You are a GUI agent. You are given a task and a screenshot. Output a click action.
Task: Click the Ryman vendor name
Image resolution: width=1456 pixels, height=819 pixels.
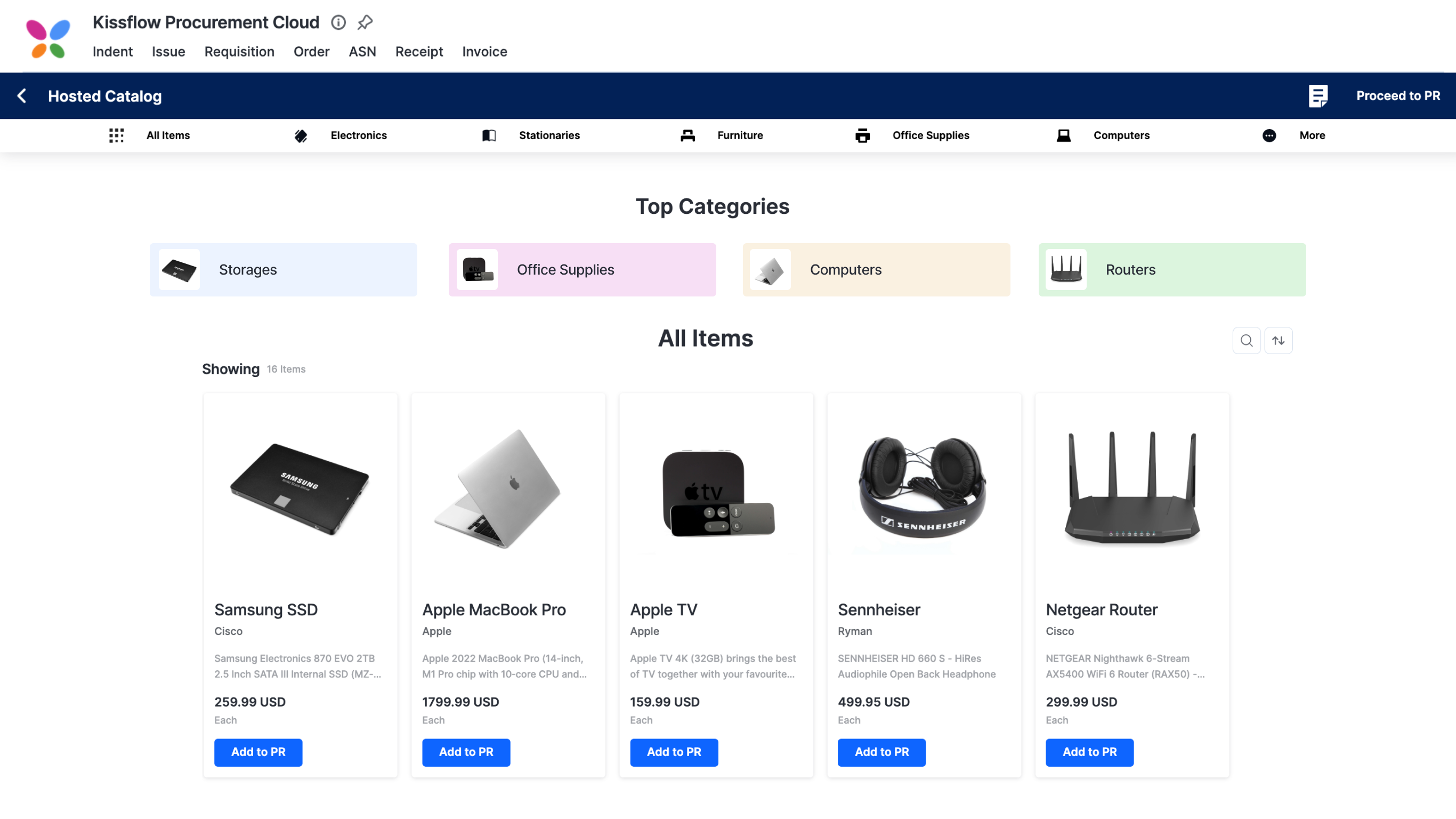855,631
